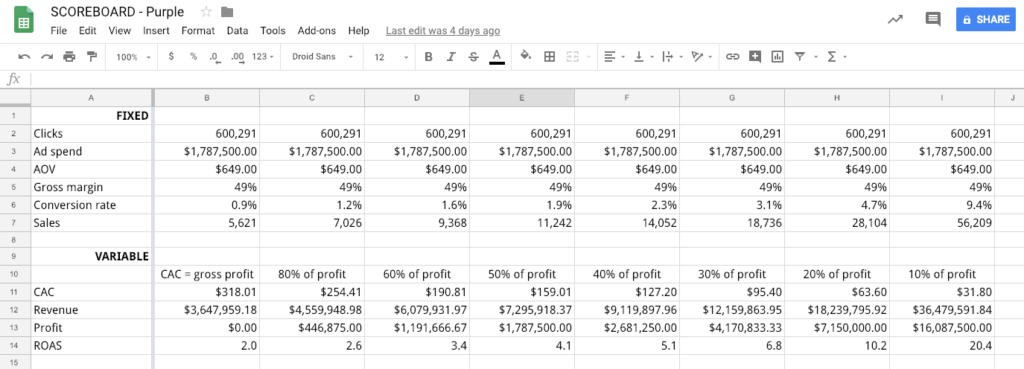1024x369 pixels.
Task: Open the 123 more formats dropdown
Action: 263,57
